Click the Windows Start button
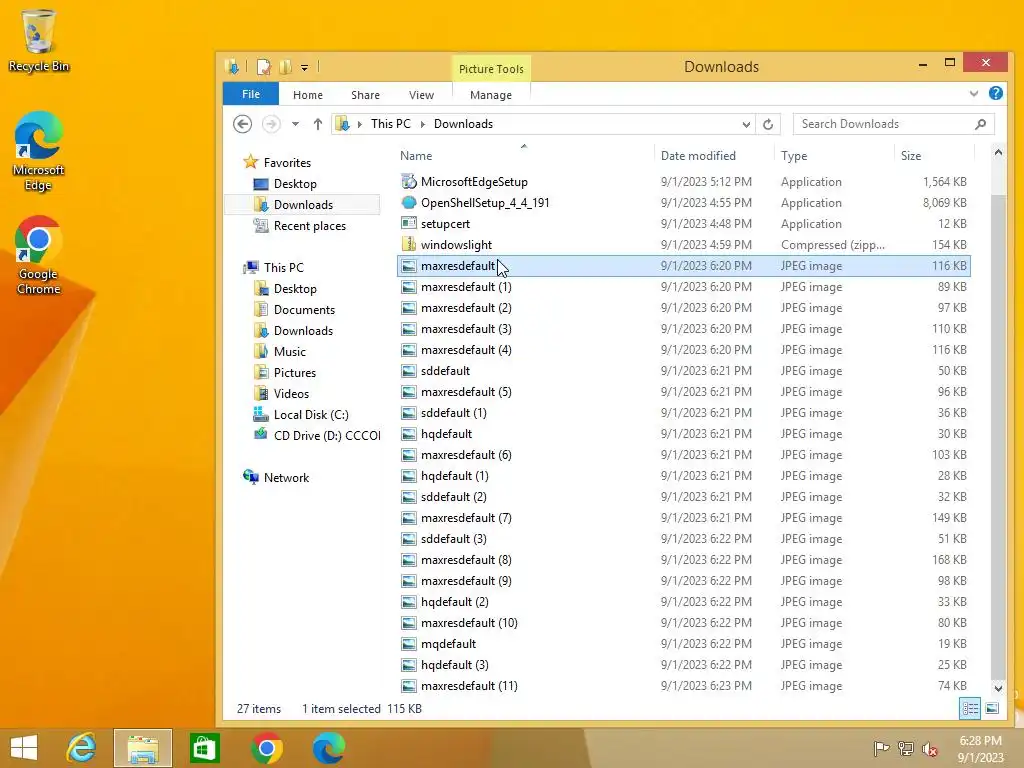The height and width of the screenshot is (768, 1024). click(x=24, y=748)
